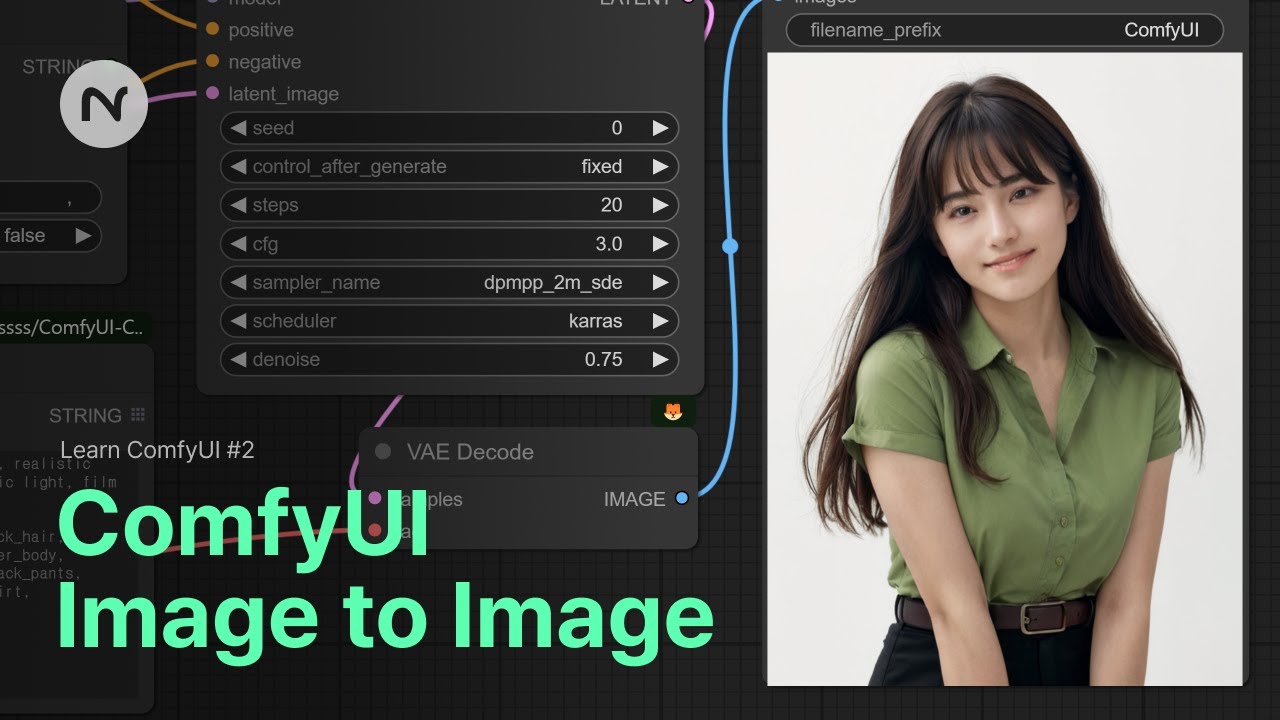Click the VAE Decode node title

[470, 452]
